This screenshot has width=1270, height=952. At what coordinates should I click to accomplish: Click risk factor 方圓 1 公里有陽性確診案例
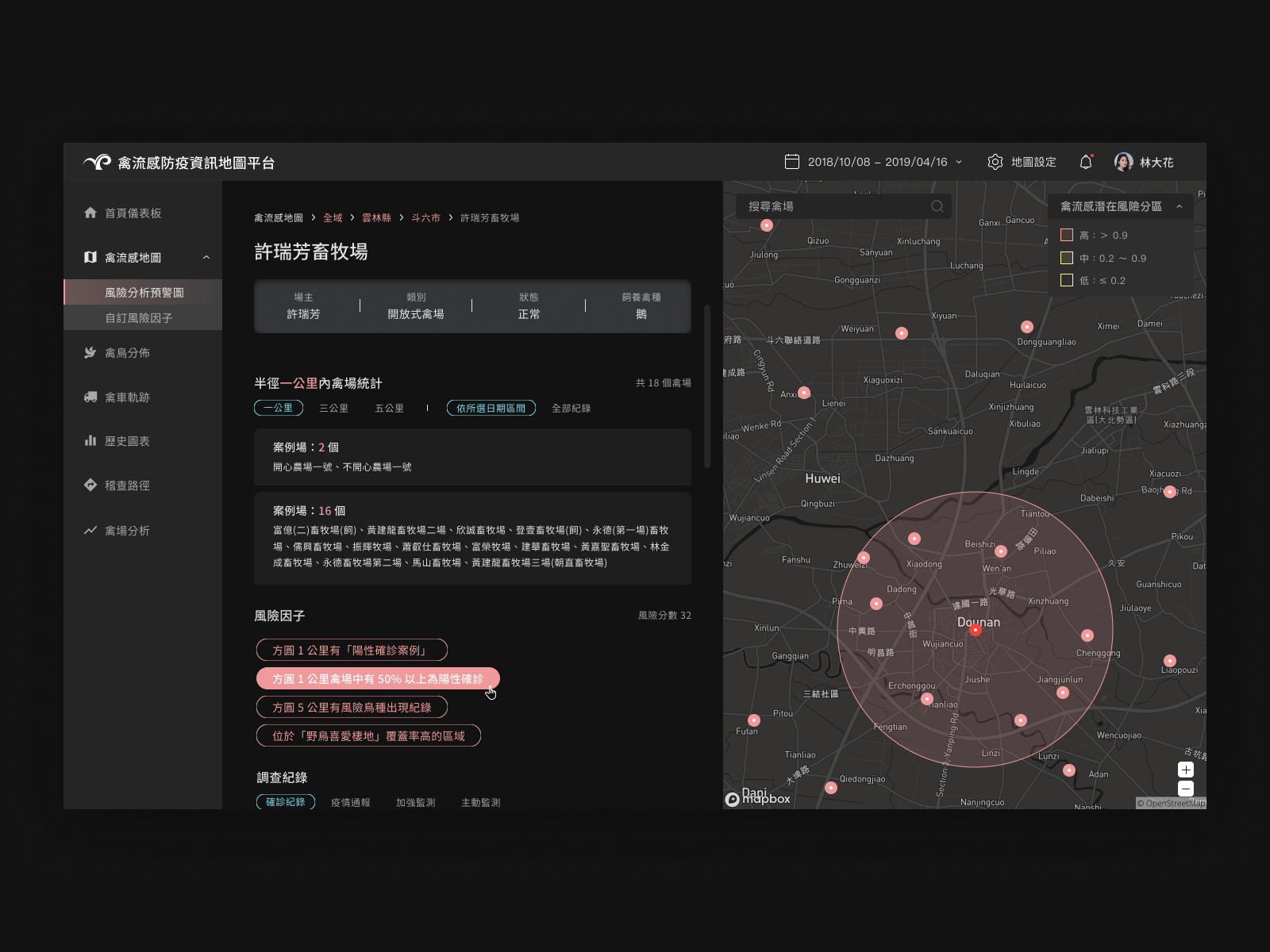click(352, 650)
